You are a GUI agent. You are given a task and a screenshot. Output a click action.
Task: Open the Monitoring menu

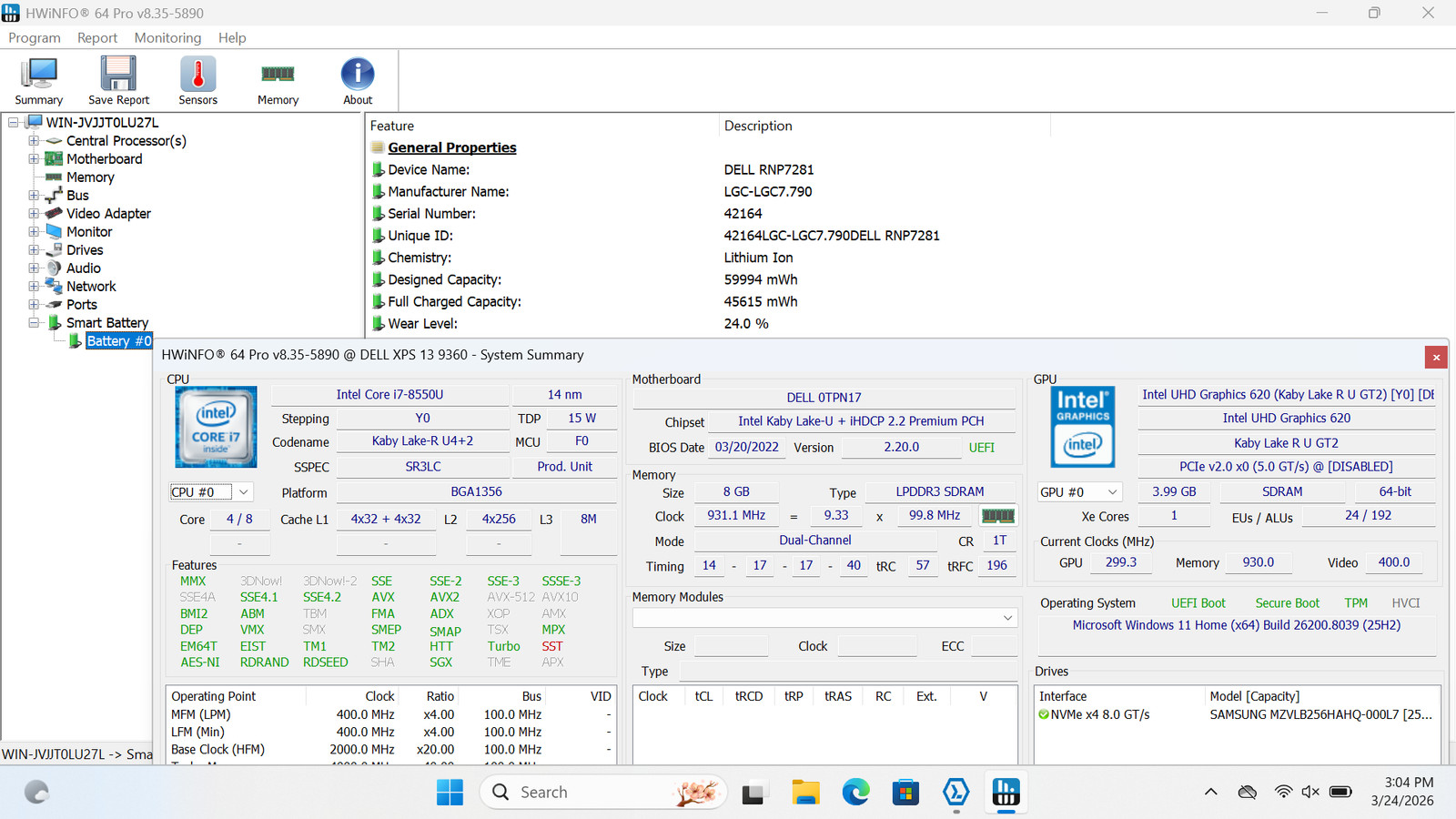pos(167,37)
